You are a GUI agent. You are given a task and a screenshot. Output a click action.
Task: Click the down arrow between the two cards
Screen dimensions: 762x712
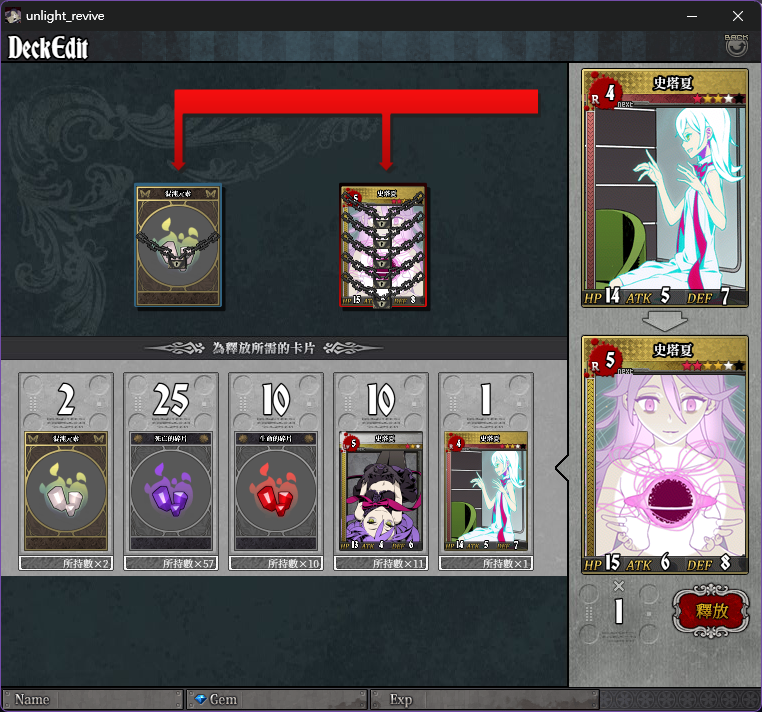(x=665, y=321)
